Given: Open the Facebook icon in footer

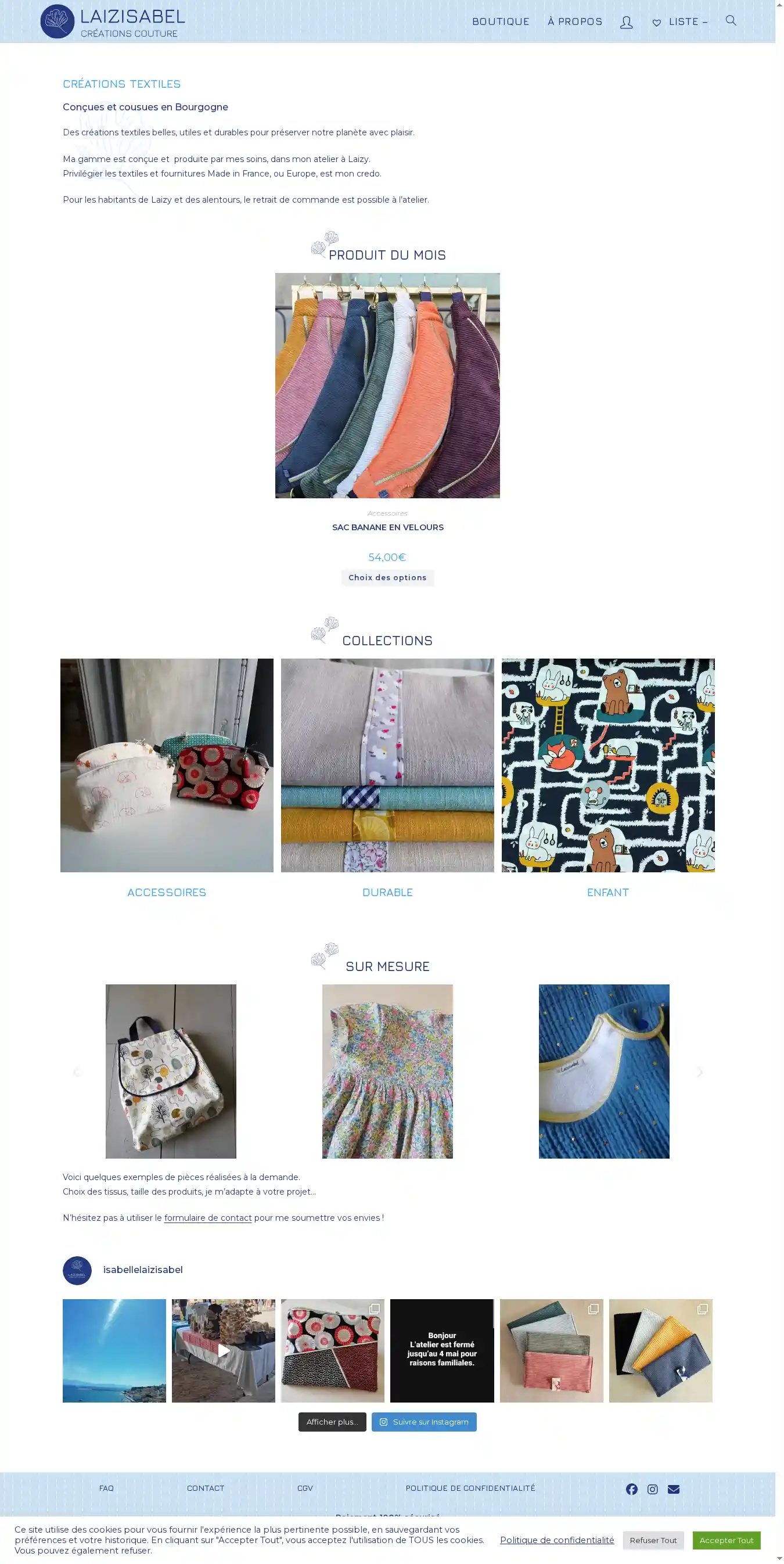Looking at the screenshot, I should [x=632, y=1489].
